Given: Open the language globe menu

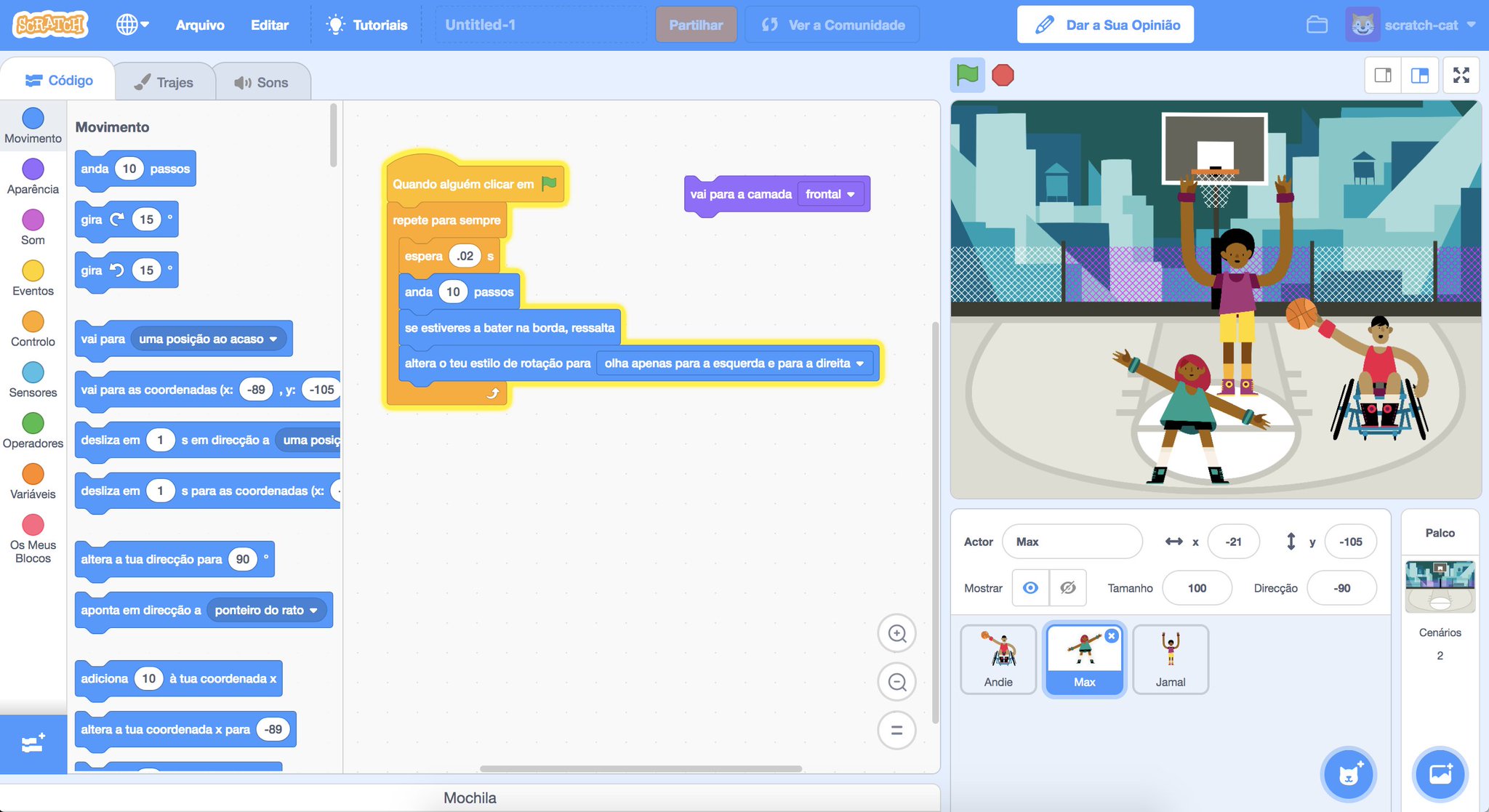Looking at the screenshot, I should [132, 25].
